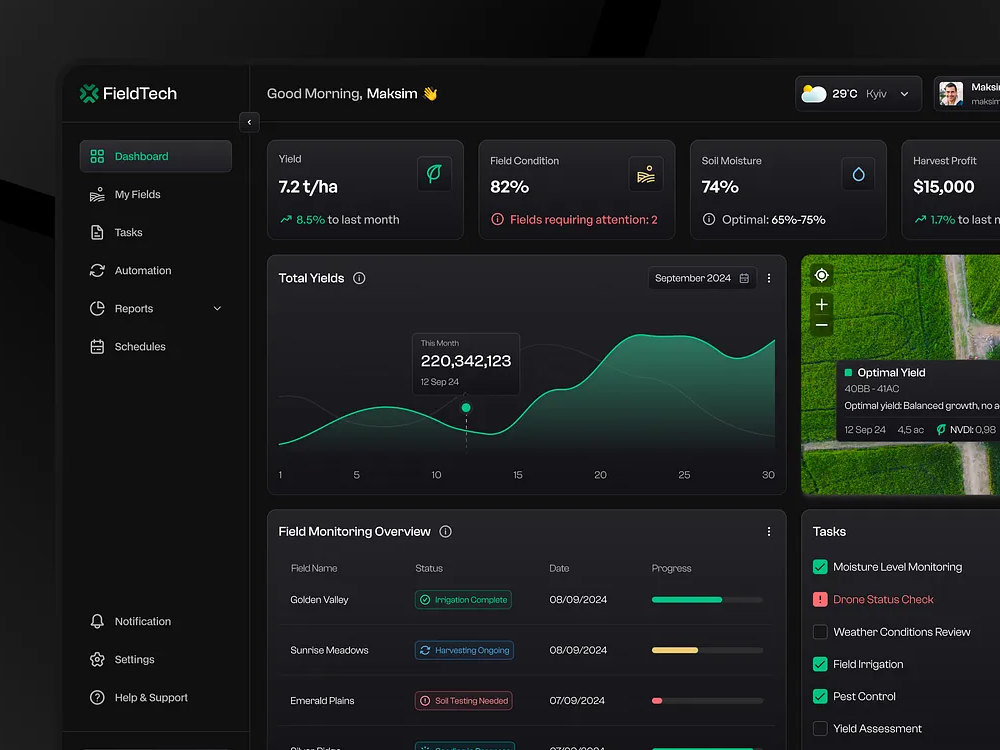This screenshot has height=750, width=1000.
Task: Click the Reports pie chart icon
Action: 97,309
